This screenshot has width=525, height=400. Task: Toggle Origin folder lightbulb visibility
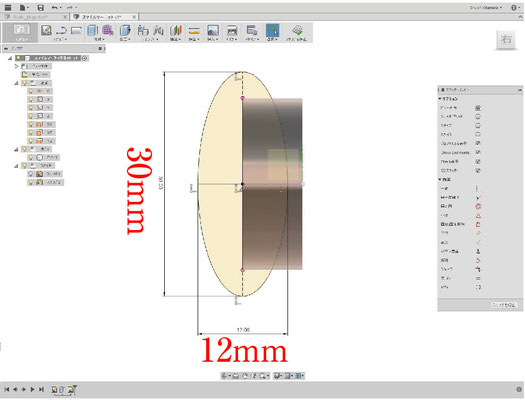24,83
